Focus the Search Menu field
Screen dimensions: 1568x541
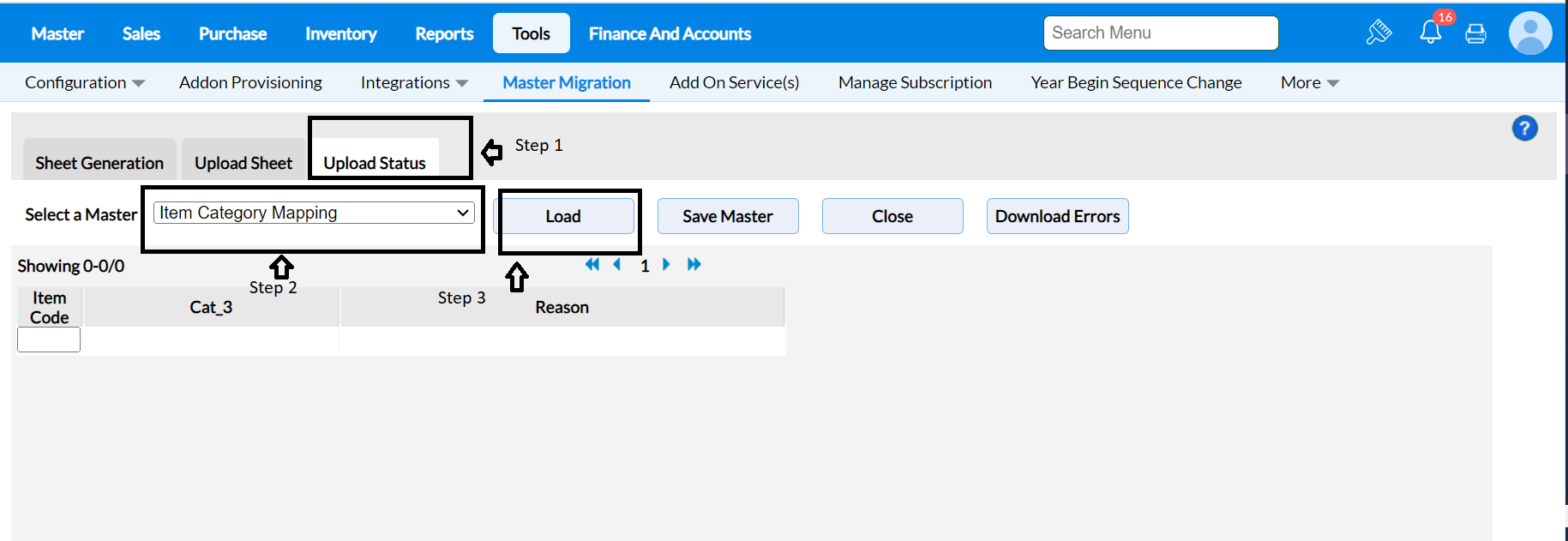coord(1160,33)
